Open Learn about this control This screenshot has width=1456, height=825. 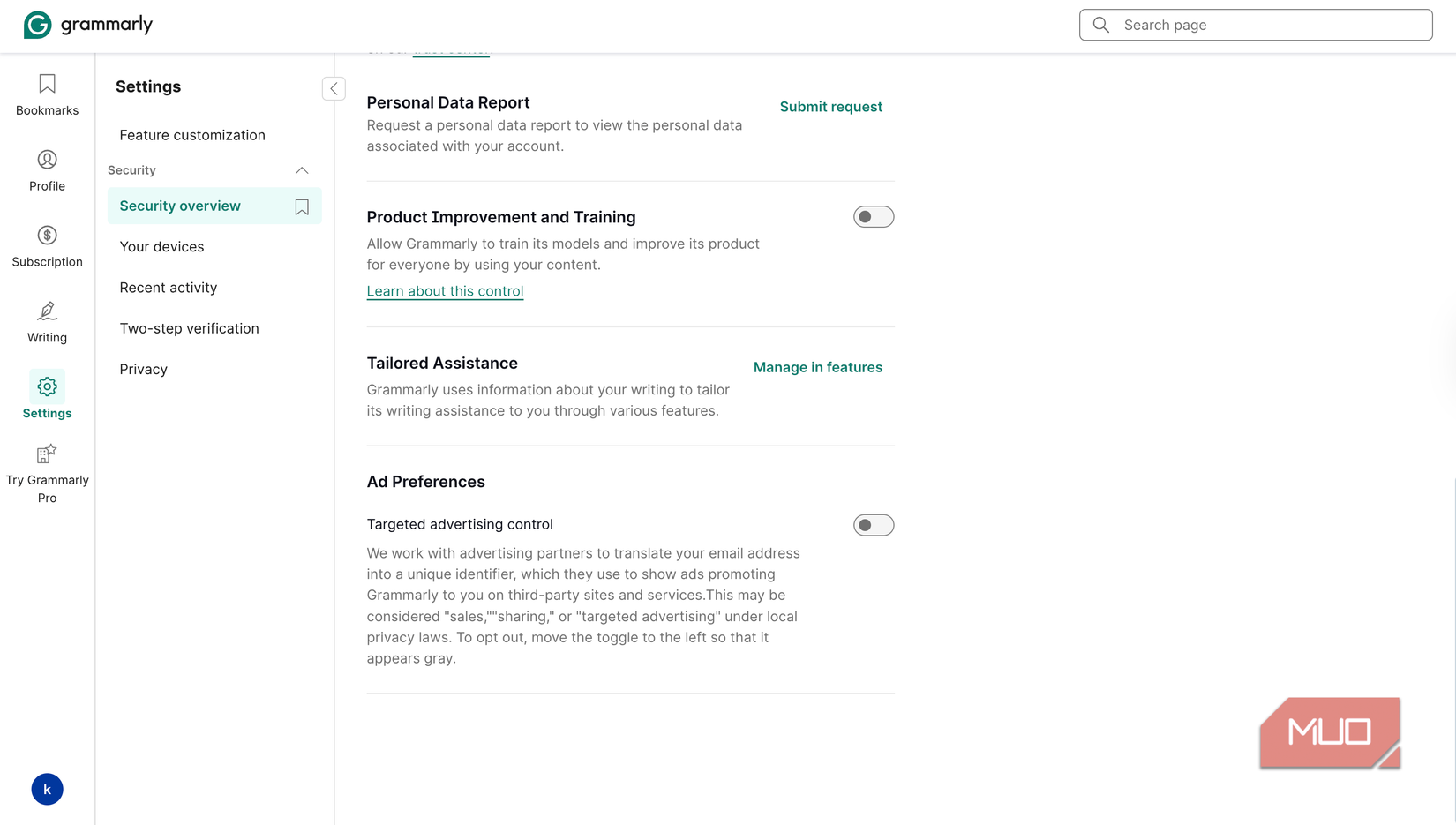pyautogui.click(x=445, y=290)
